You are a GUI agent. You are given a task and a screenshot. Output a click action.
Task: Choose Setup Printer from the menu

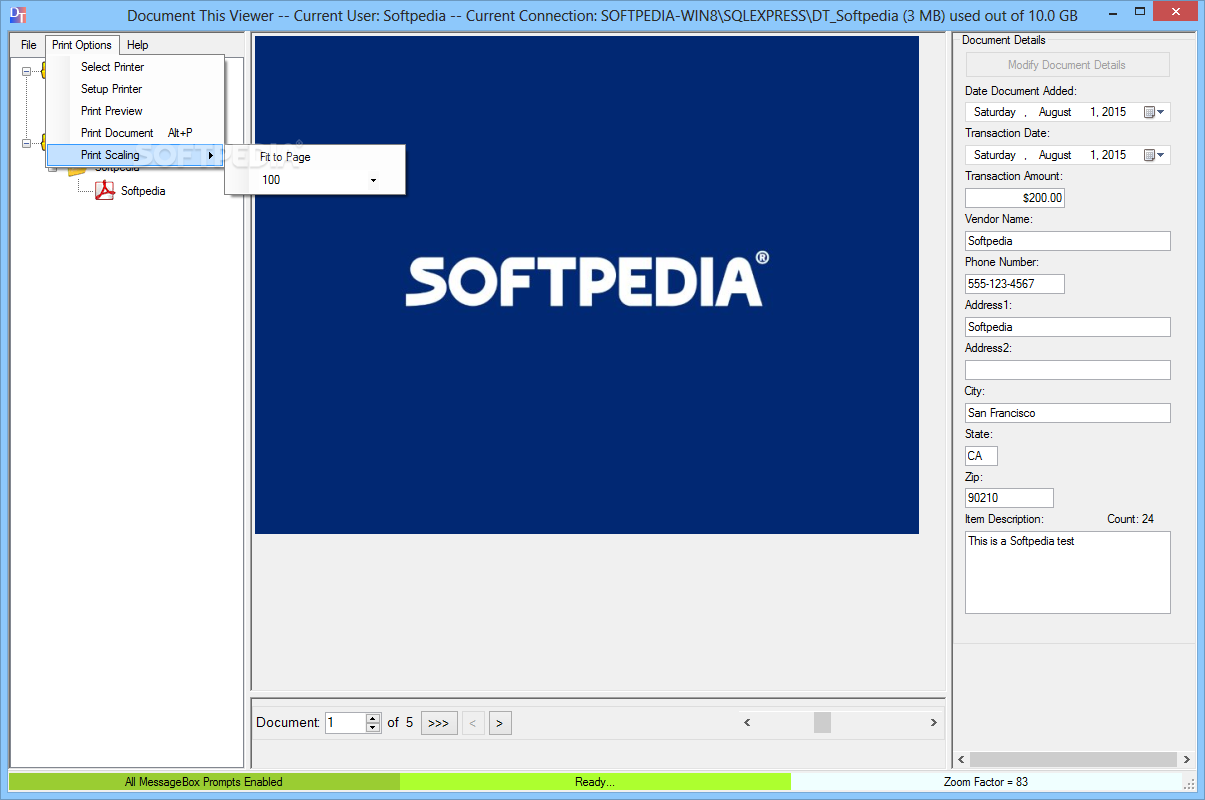[135, 89]
